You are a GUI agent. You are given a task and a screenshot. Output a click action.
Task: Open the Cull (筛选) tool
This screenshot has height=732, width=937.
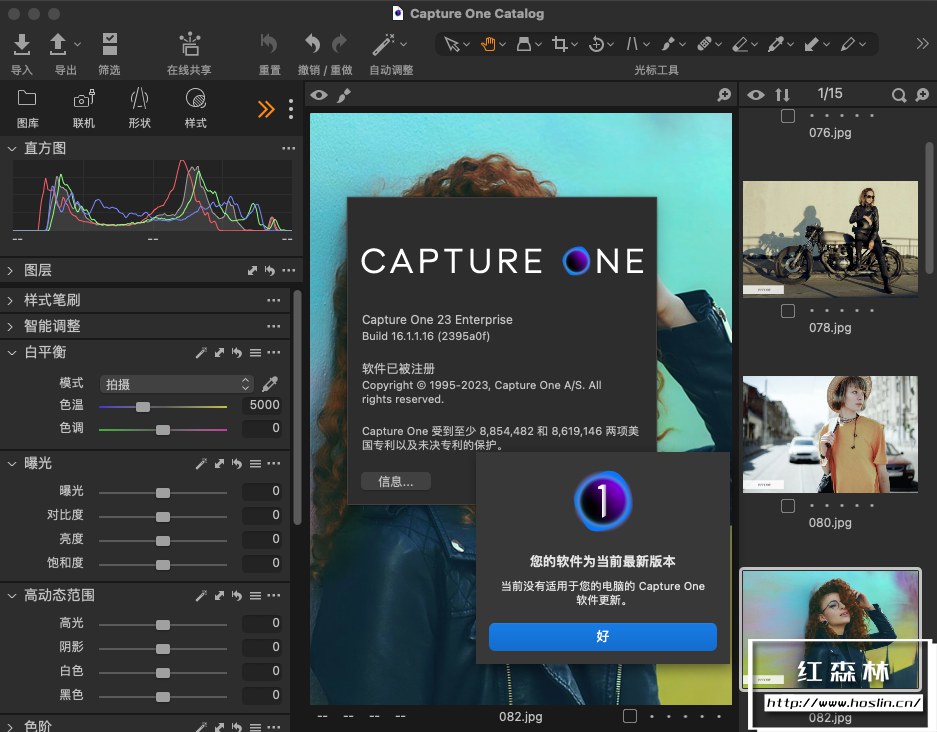pos(109,45)
